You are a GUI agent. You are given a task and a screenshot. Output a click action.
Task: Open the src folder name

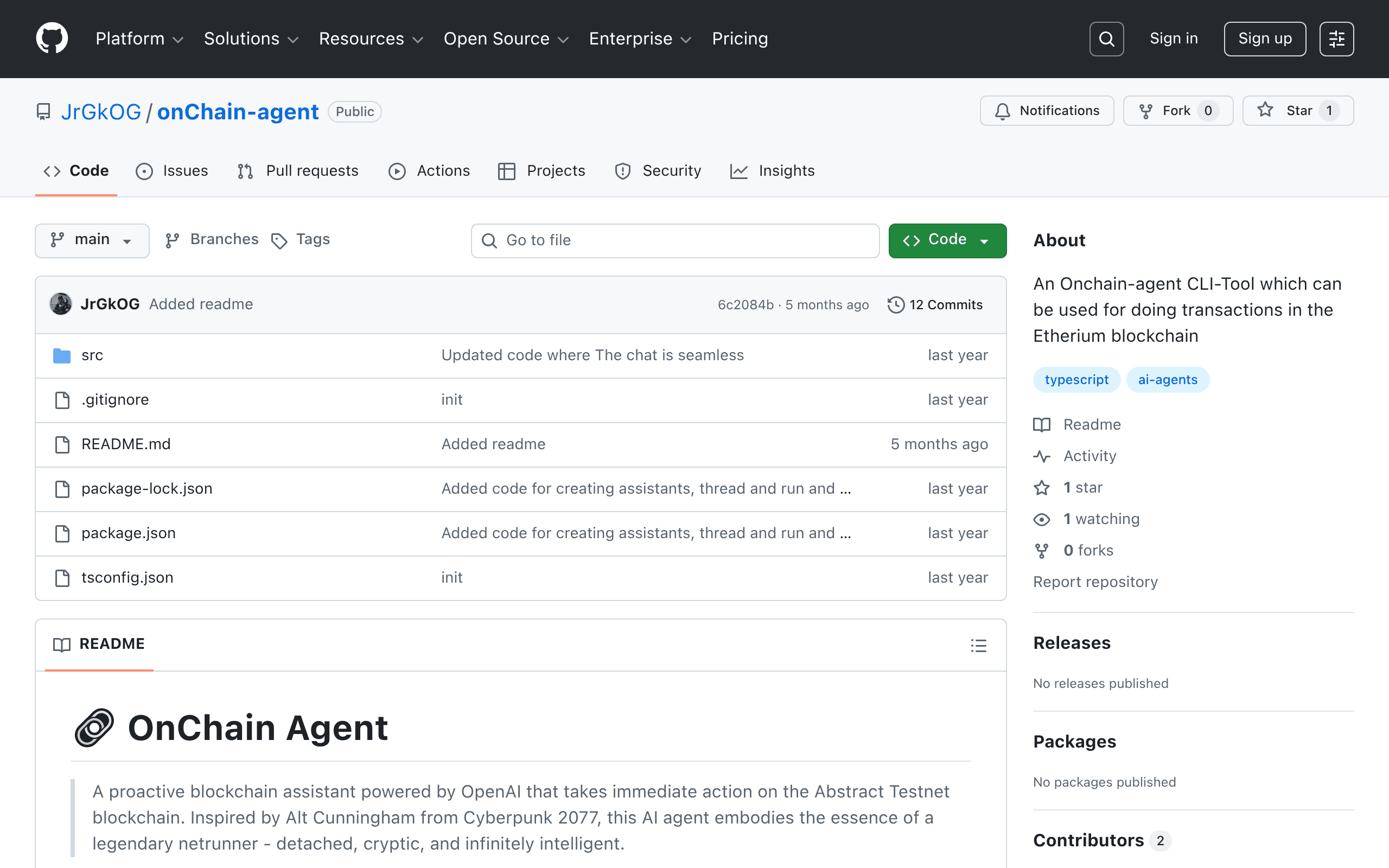click(92, 355)
